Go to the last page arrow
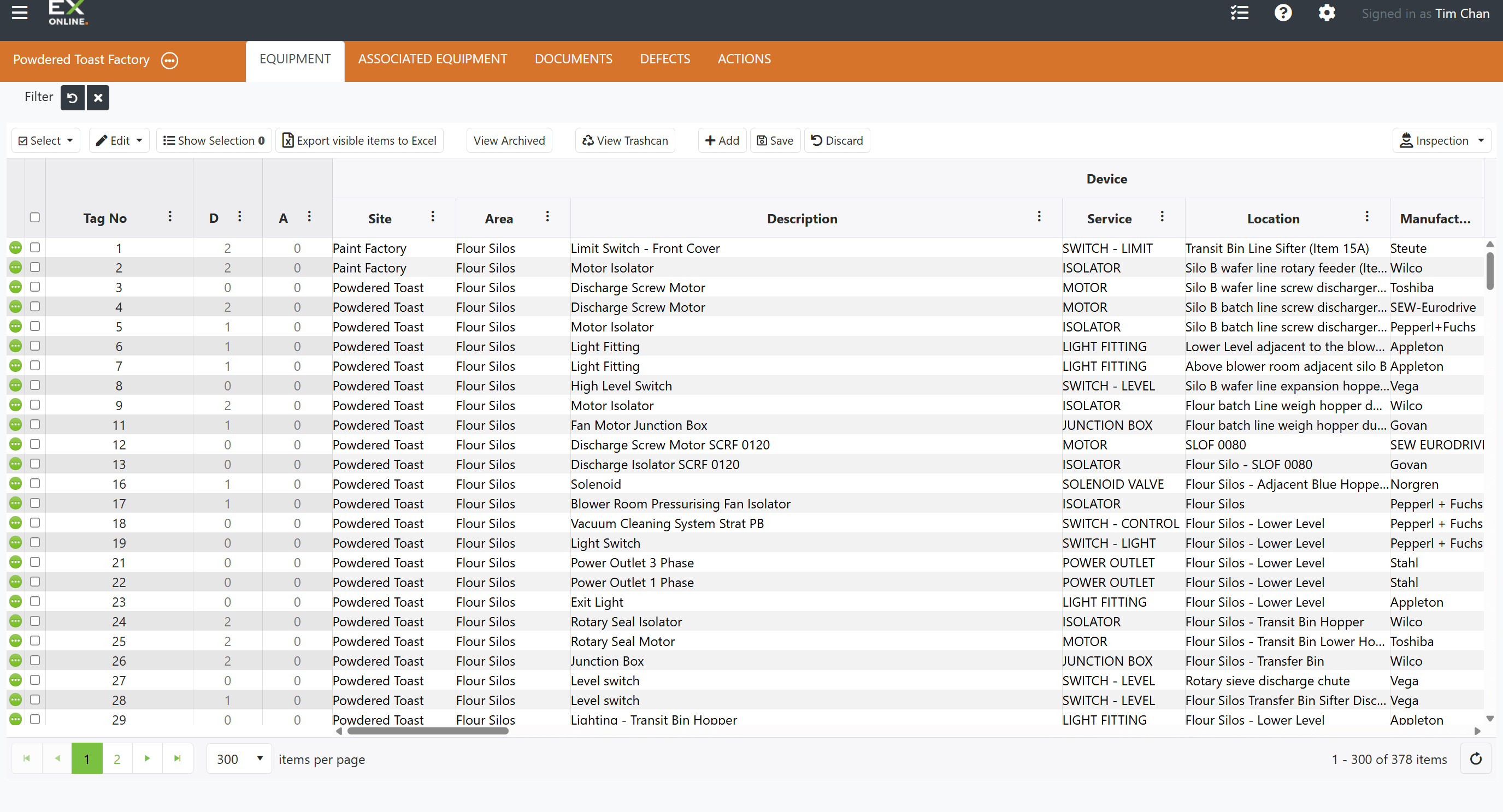This screenshot has width=1503, height=812. pos(178,758)
